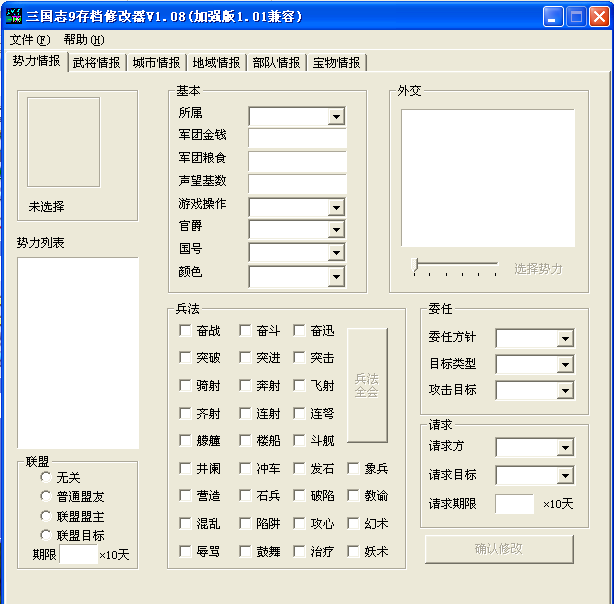Image resolution: width=614 pixels, height=604 pixels.
Task: Choose the 联盟盟主 radio button
Action: pos(46,516)
